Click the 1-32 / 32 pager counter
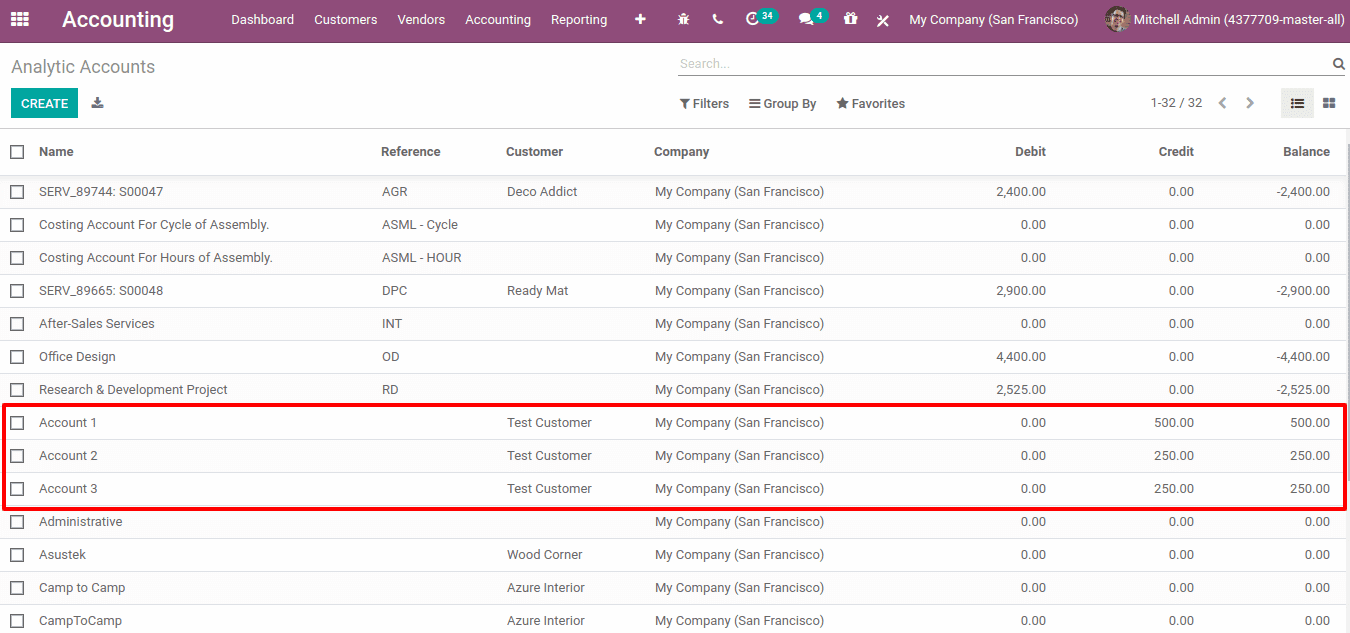The image size is (1350, 633). pyautogui.click(x=1176, y=103)
